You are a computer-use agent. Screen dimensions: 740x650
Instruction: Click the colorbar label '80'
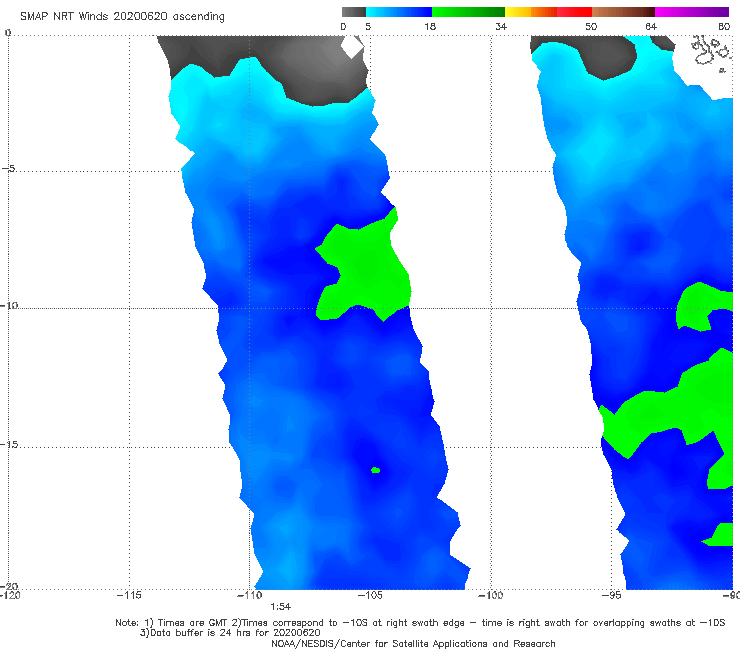coord(724,27)
